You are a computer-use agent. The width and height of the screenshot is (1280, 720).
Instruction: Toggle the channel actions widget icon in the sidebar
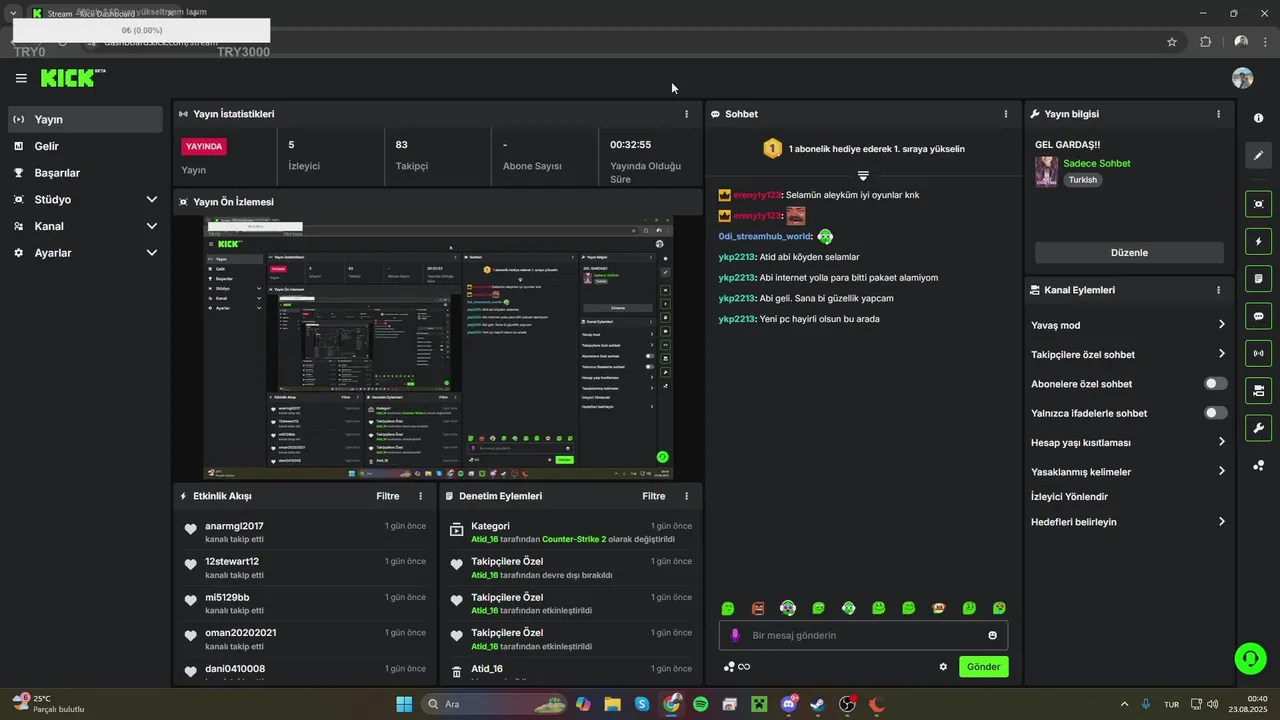pos(1258,390)
